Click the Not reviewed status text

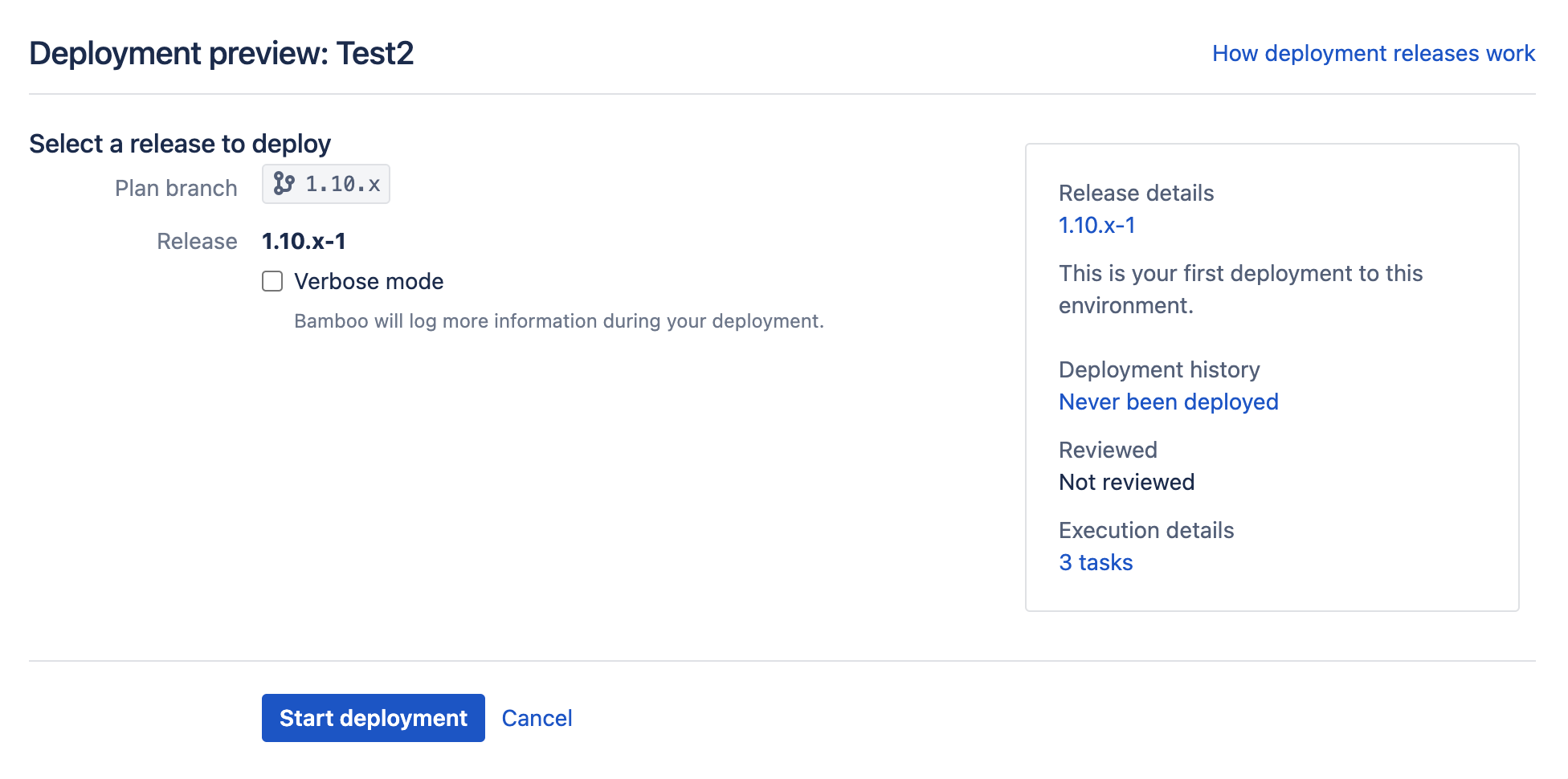click(1126, 482)
